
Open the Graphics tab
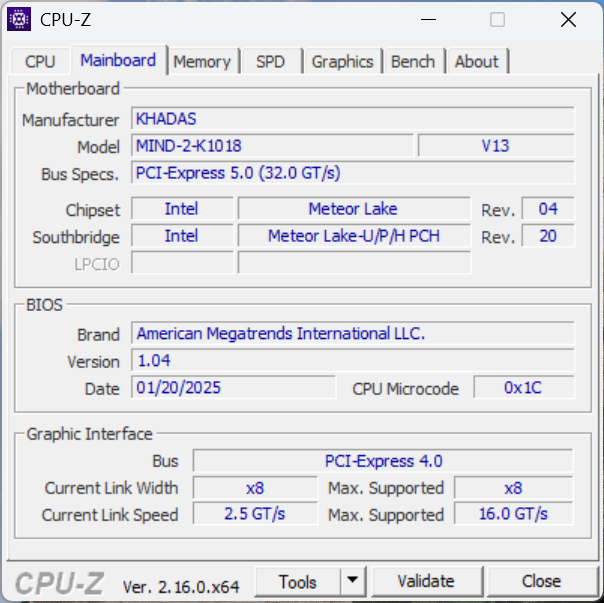point(342,61)
